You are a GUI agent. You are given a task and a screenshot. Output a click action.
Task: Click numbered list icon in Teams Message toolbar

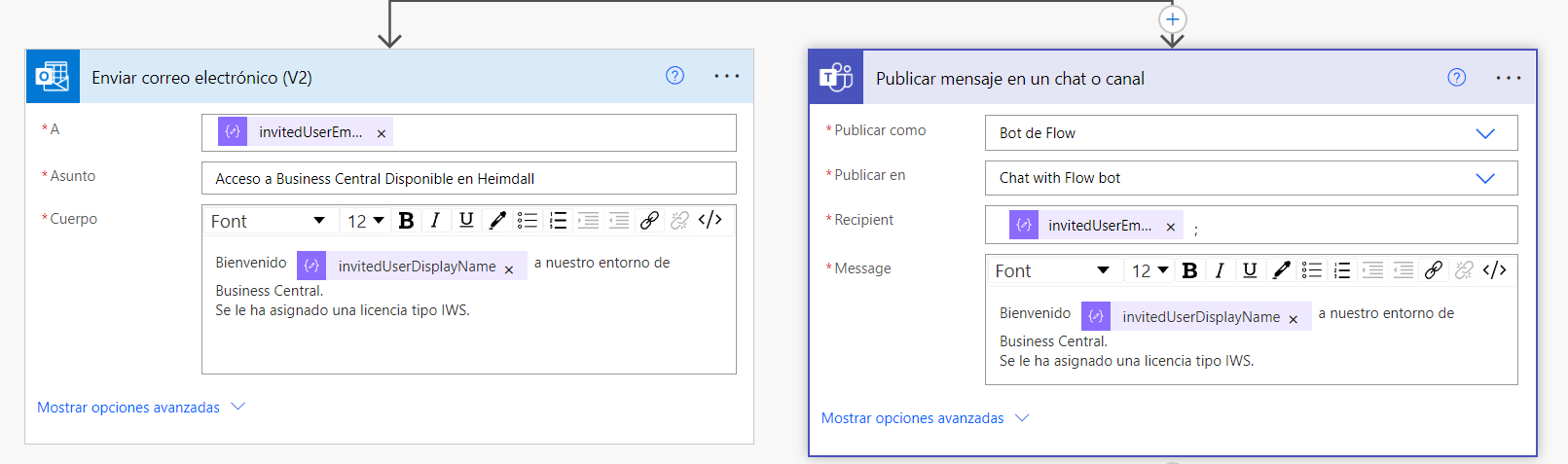(x=1342, y=270)
